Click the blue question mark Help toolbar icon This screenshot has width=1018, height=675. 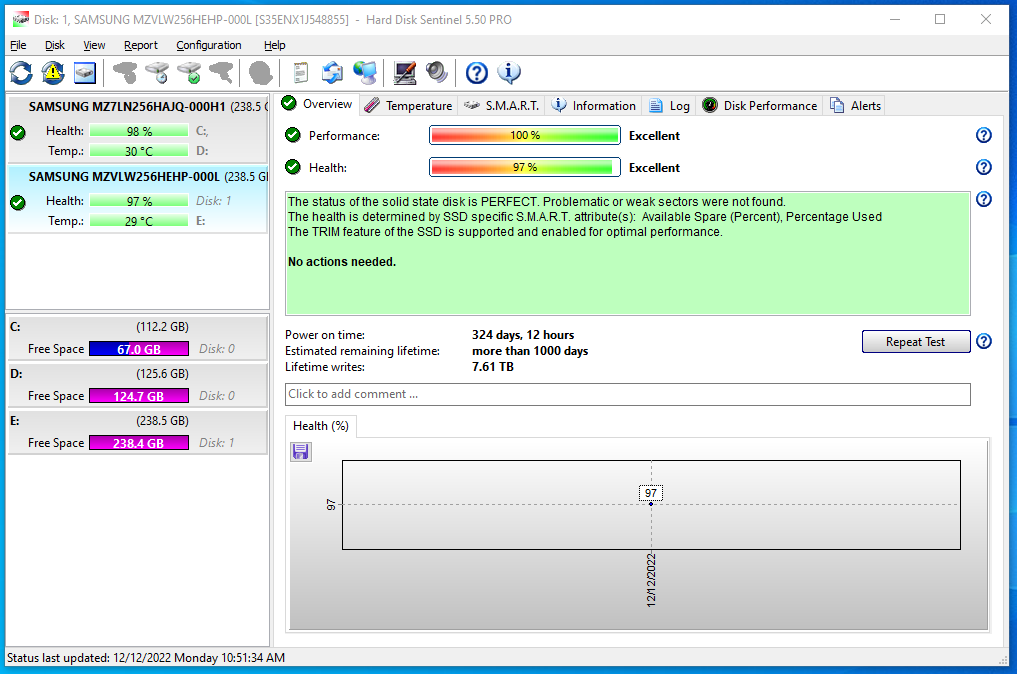click(477, 73)
